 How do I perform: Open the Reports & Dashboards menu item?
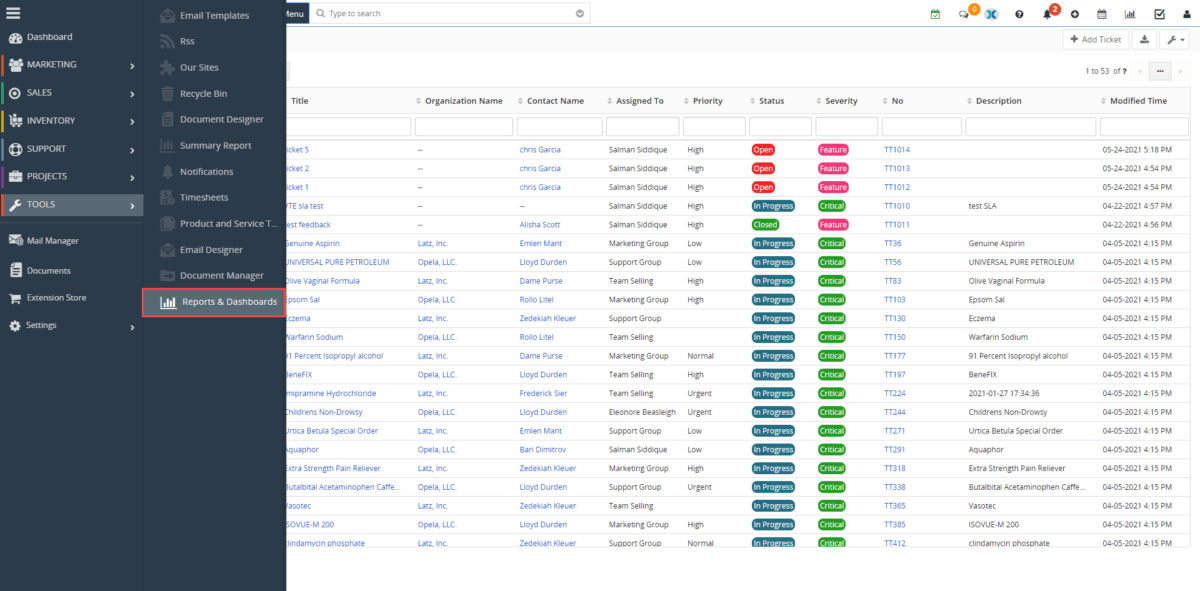tap(213, 302)
